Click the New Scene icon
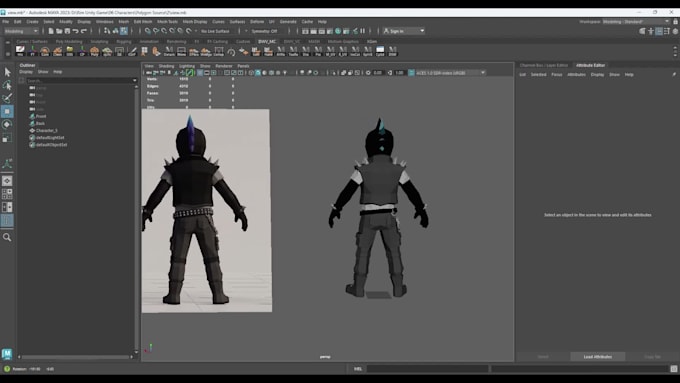Screen dimensions: 680x383 pos(51,31)
